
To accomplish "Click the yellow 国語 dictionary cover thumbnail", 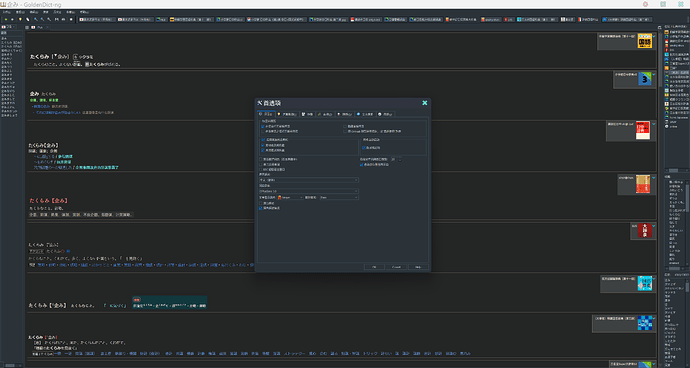I will coord(645,41).
